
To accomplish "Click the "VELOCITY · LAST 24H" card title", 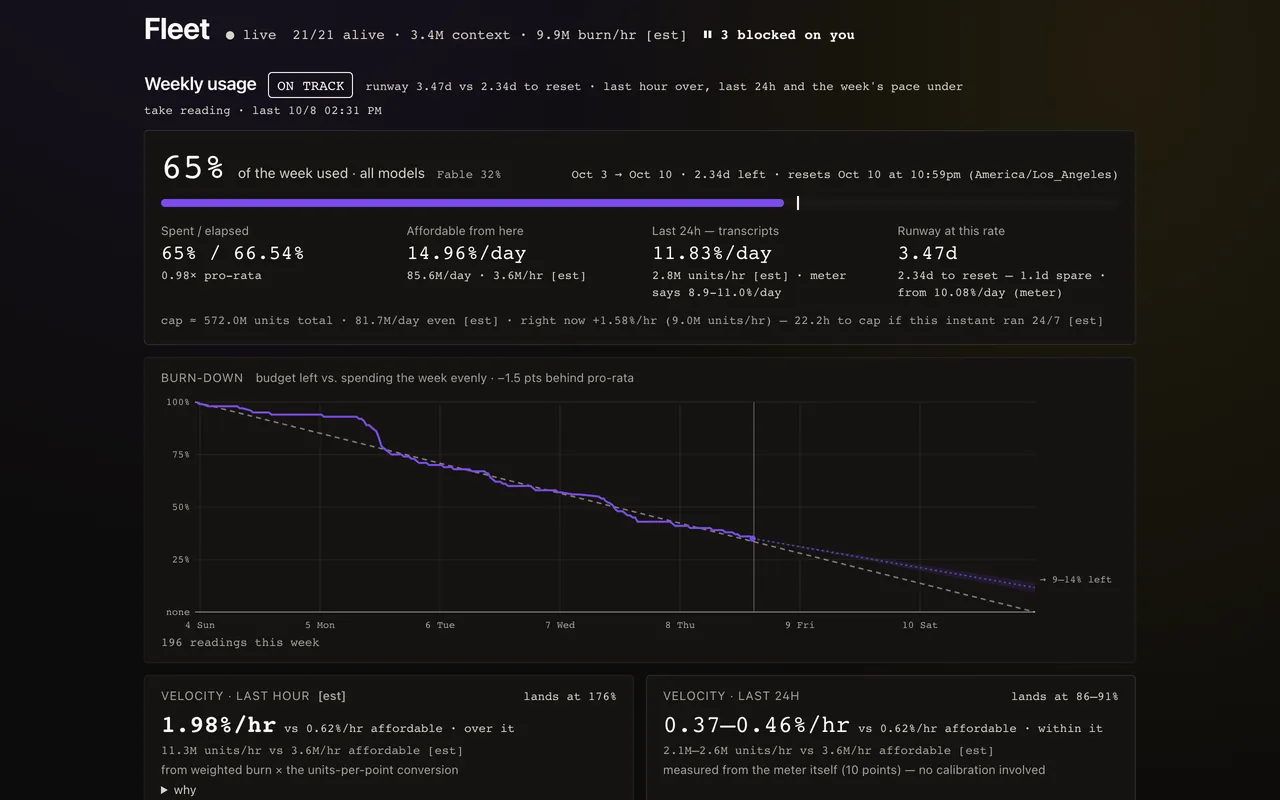I will click(x=731, y=696).
